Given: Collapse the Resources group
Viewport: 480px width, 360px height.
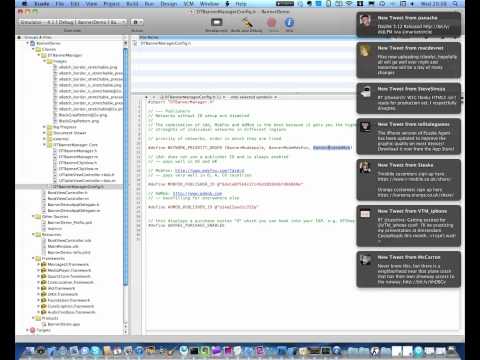Looking at the screenshot, I should [33, 234].
